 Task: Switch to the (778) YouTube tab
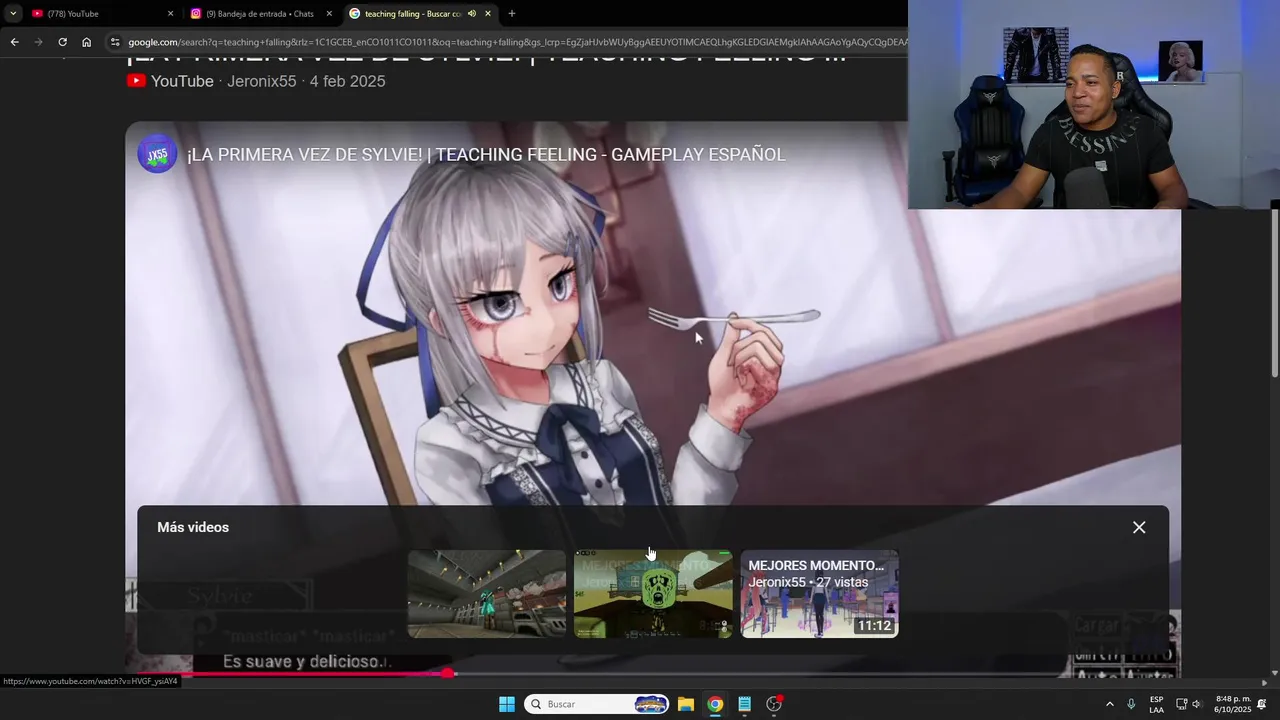[x=100, y=14]
